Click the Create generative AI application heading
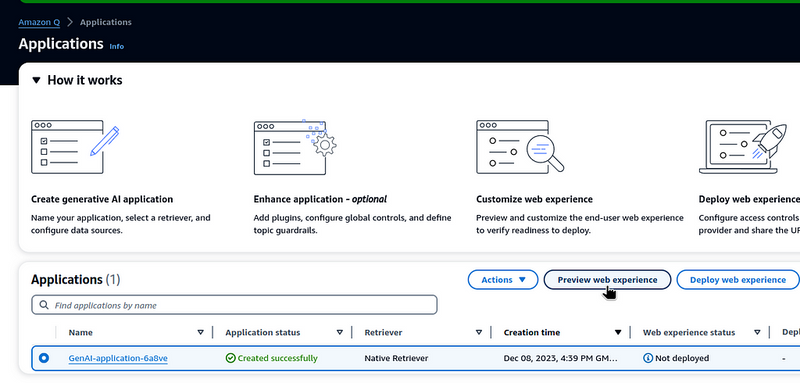Image resolution: width=800 pixels, height=383 pixels. coord(102,199)
